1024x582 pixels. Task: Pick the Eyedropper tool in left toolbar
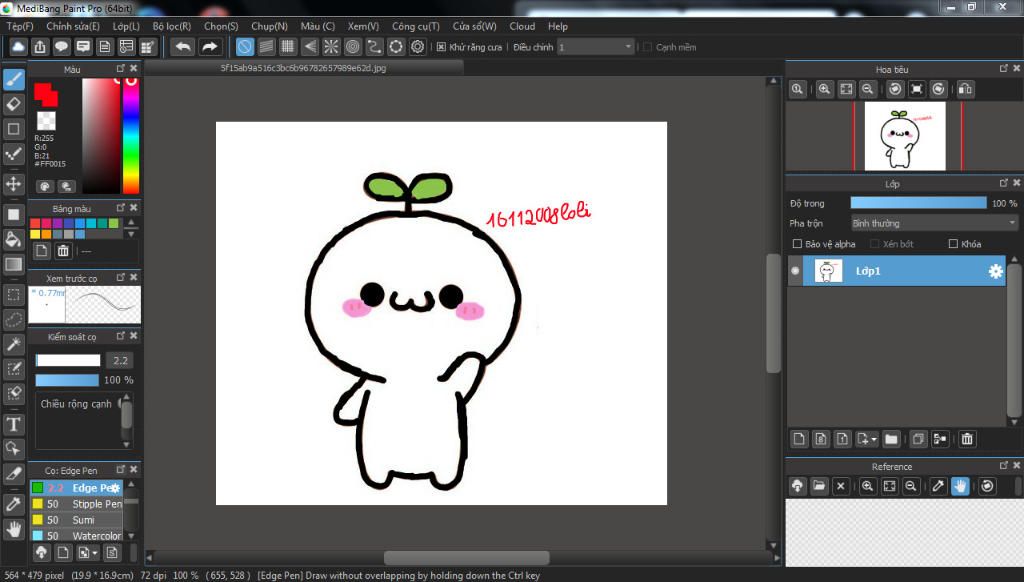(x=14, y=504)
